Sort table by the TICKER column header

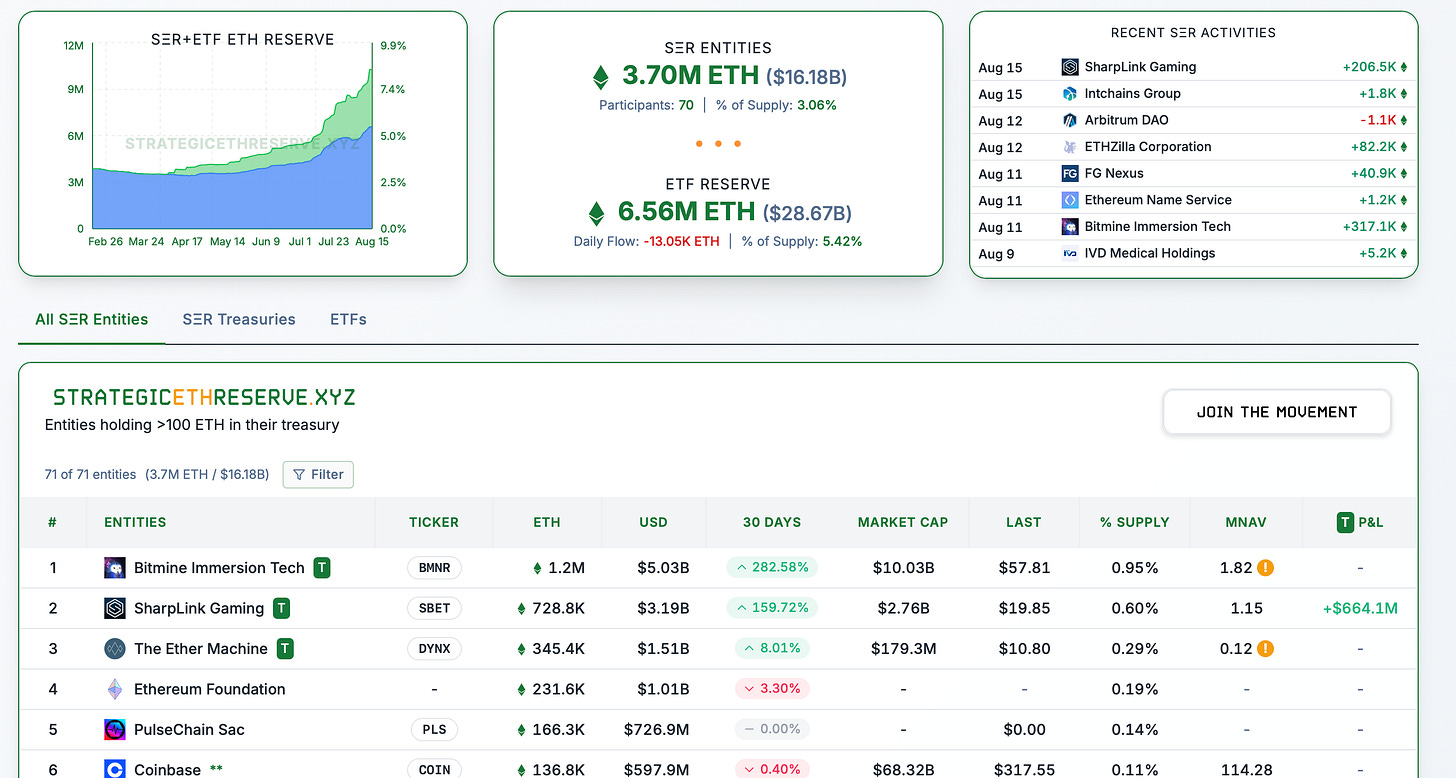tap(434, 522)
